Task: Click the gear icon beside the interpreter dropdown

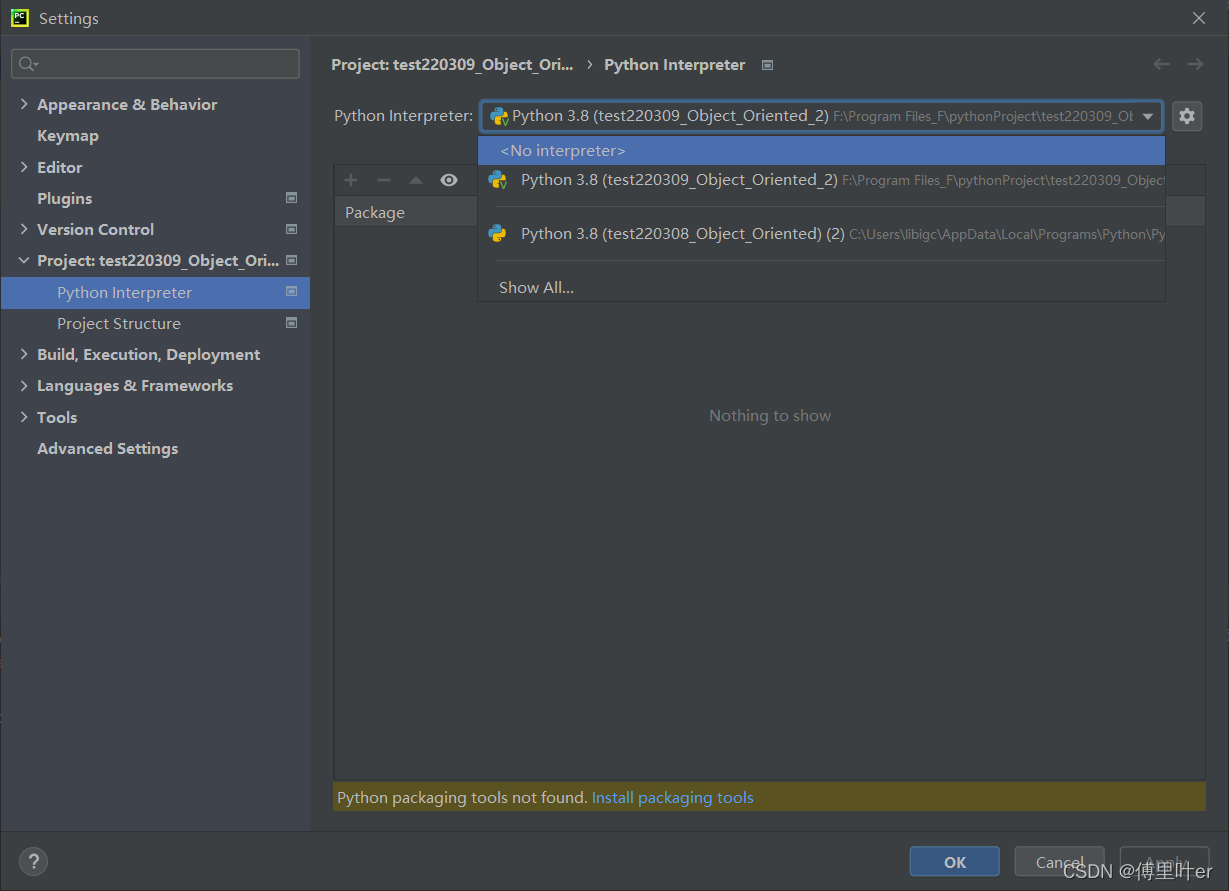Action: [x=1186, y=116]
